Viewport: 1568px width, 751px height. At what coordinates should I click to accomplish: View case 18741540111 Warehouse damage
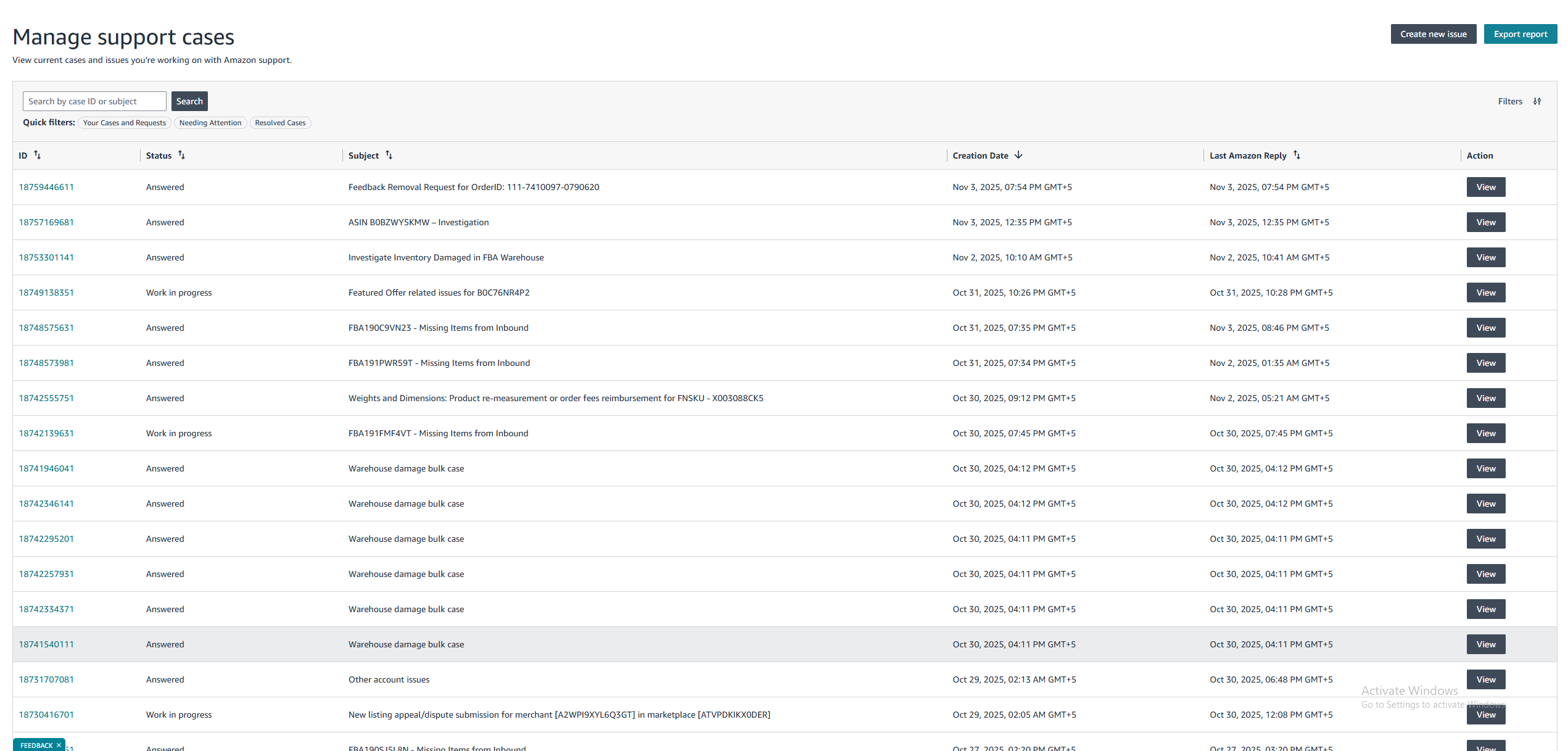[1486, 644]
